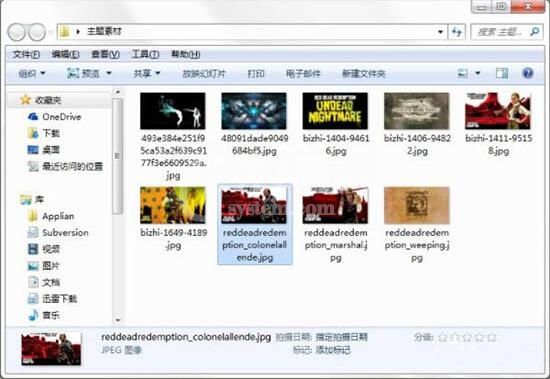Viewport: 550px width, 379px height.
Task: Click details pane preview thumbnail
Action: 51,349
